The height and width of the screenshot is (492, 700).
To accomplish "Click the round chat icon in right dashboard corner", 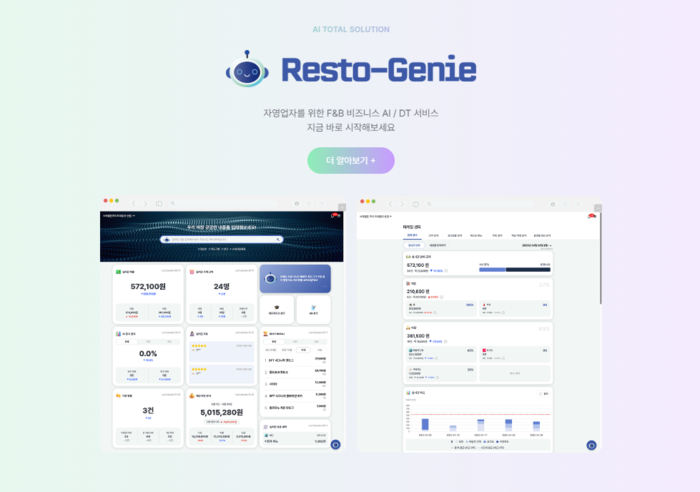I will point(592,445).
